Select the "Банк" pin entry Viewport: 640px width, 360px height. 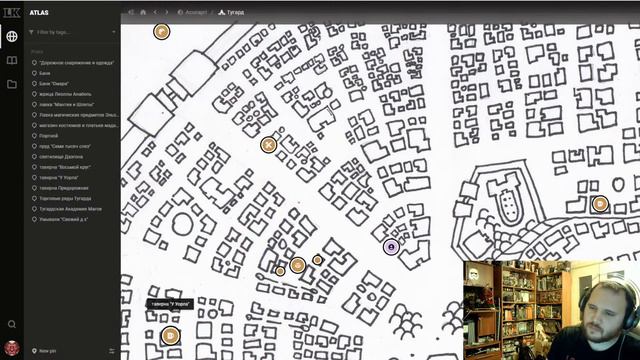[42, 73]
